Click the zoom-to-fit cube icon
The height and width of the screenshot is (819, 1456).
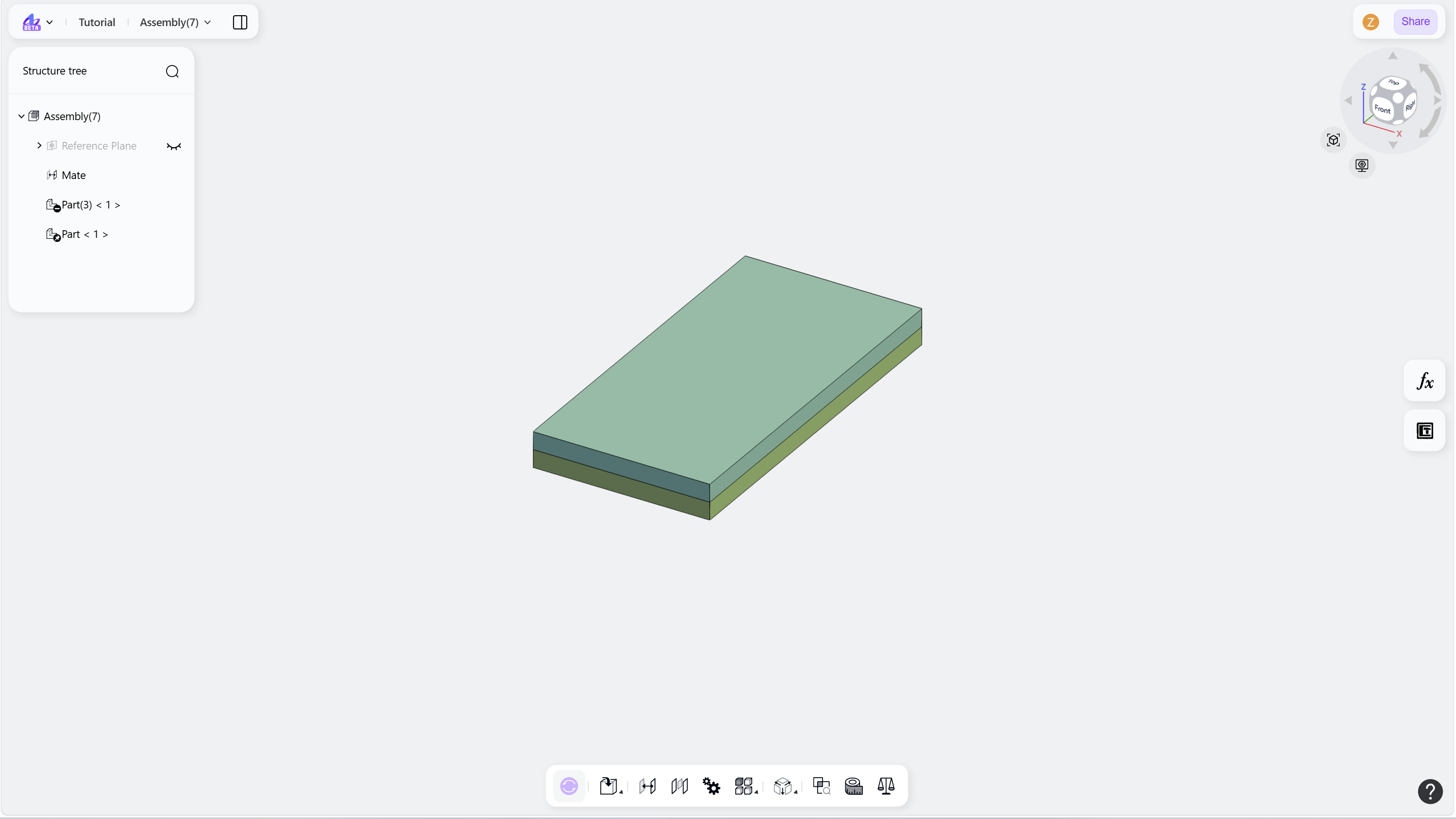click(x=1334, y=140)
